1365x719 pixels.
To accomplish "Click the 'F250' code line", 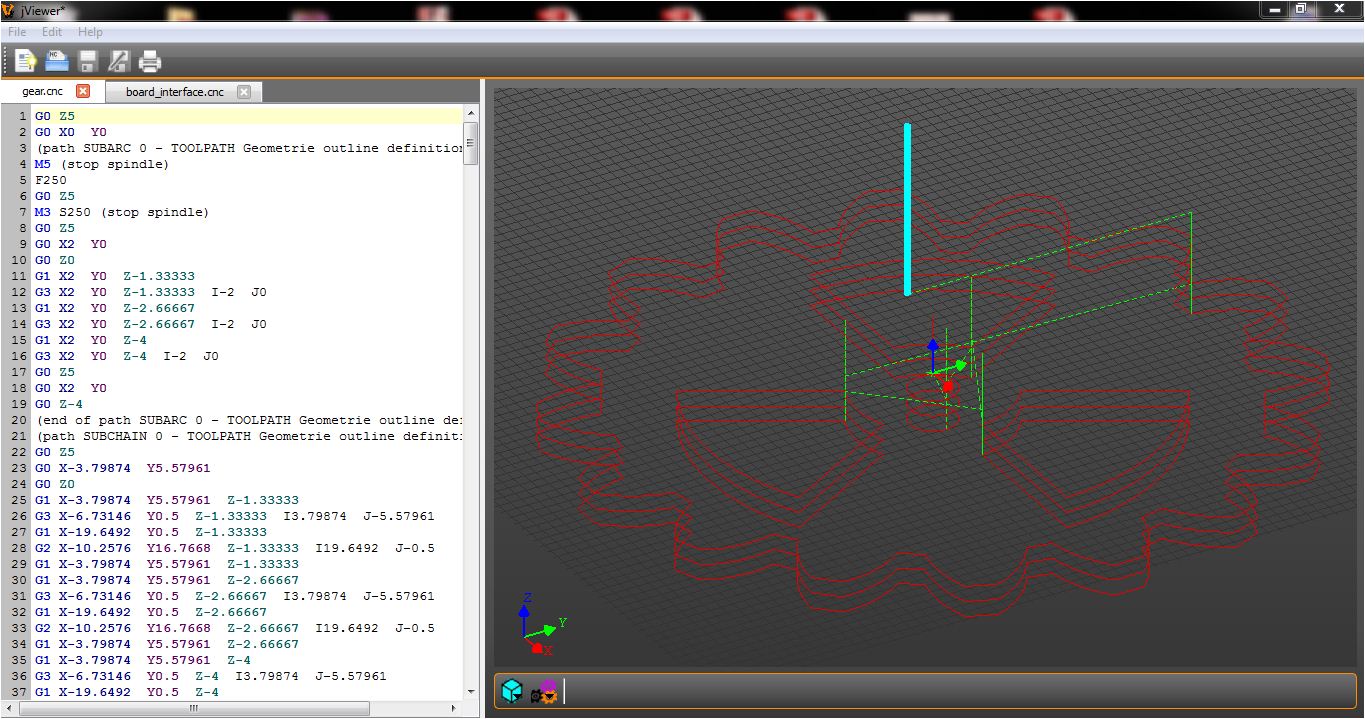I will [x=51, y=180].
